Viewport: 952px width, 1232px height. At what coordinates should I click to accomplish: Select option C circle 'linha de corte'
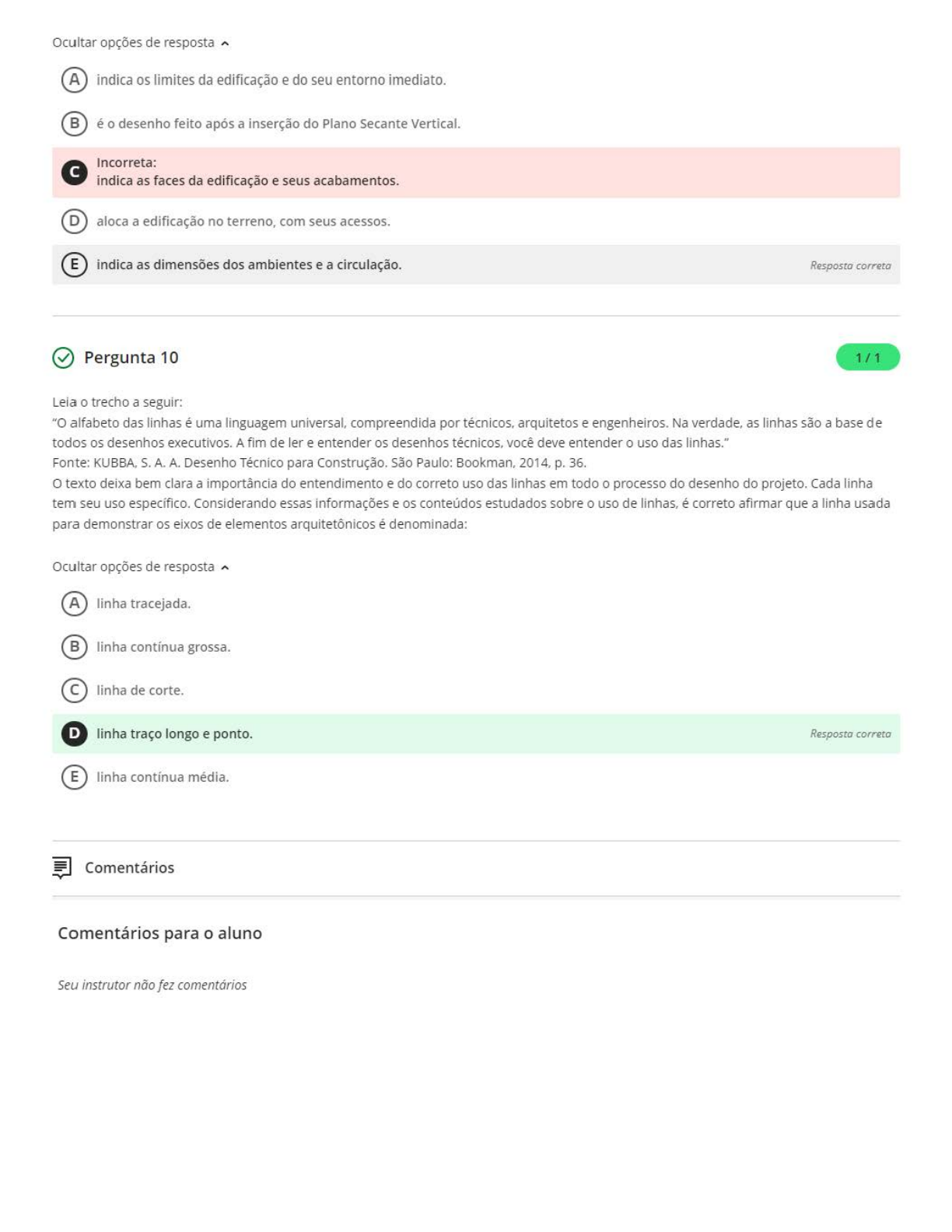(x=74, y=691)
